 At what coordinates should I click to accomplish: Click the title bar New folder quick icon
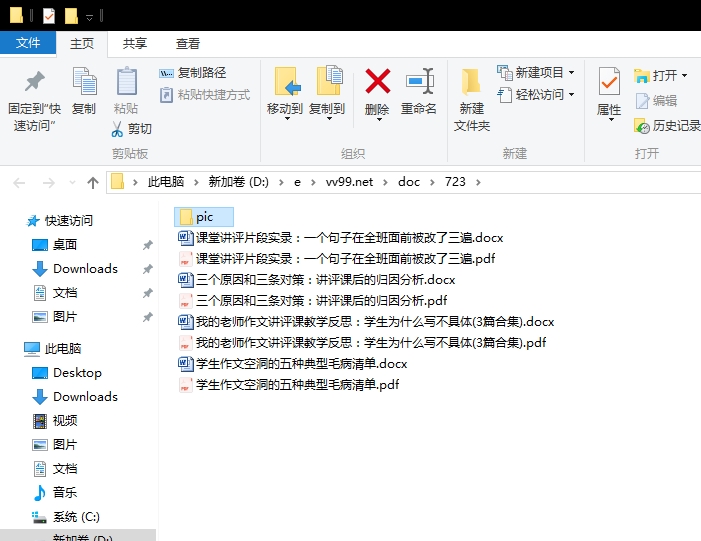tap(71, 16)
